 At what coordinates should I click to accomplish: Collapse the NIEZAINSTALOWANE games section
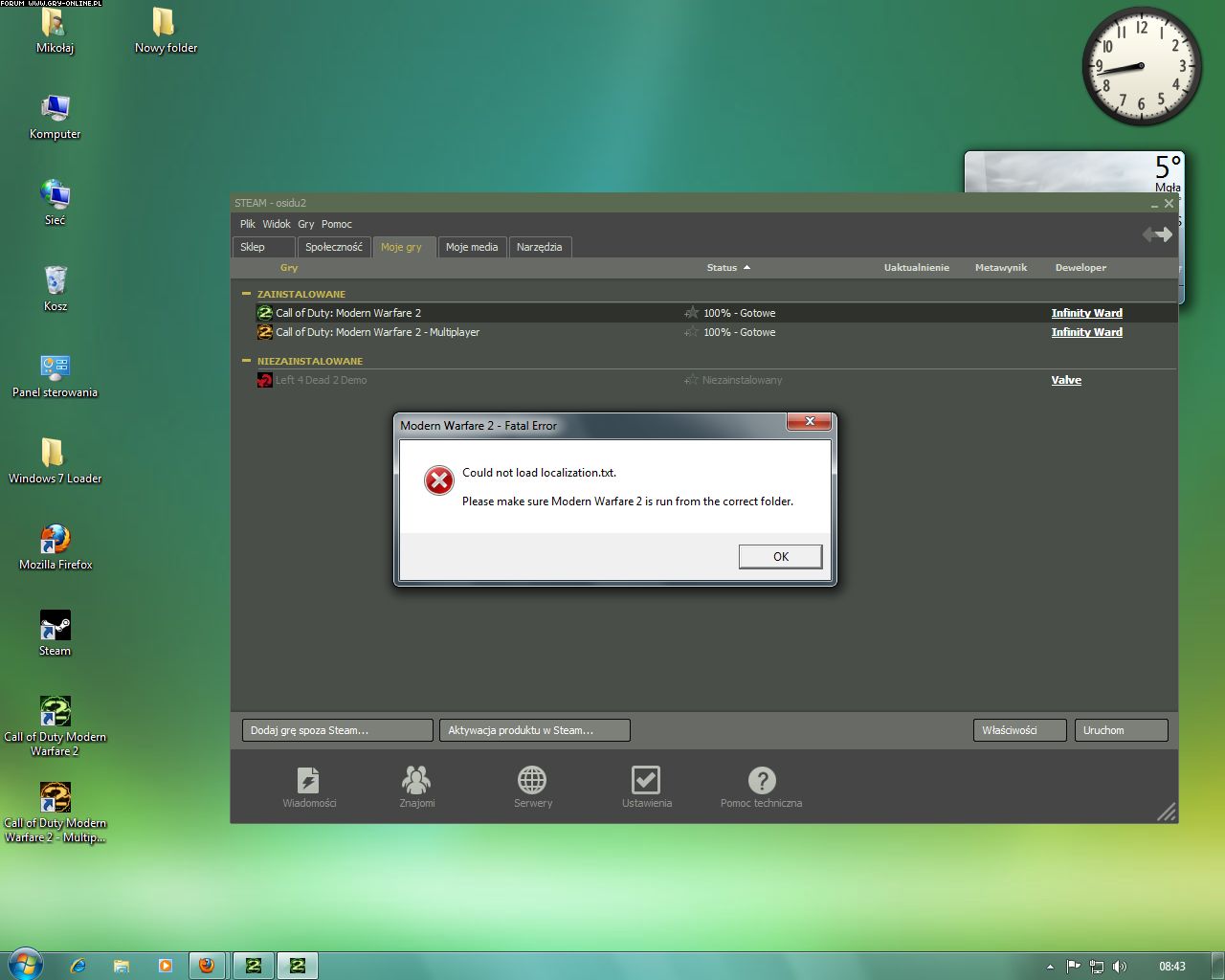(246, 361)
